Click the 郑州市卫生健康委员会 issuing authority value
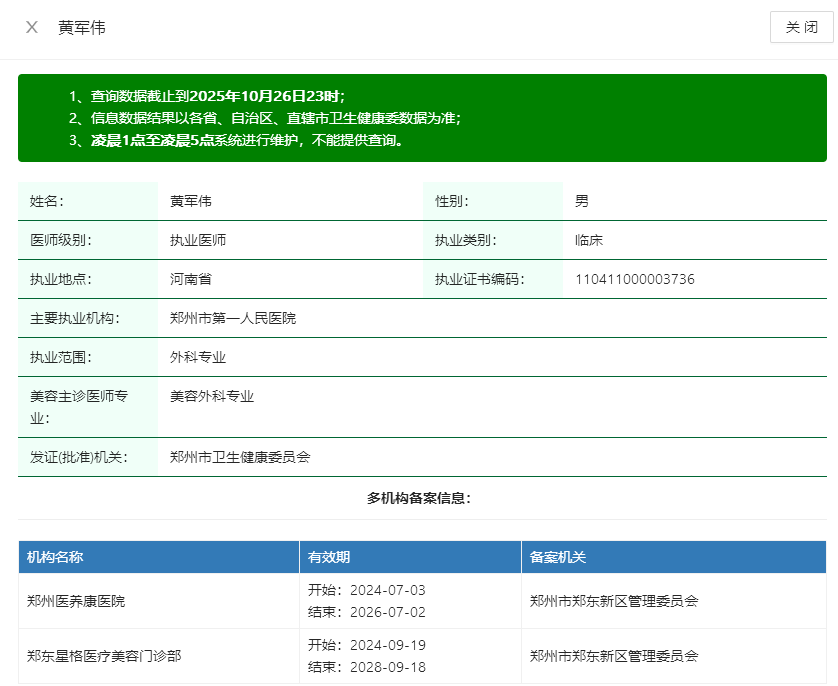Image resolution: width=838 pixels, height=686 pixels. 240,457
